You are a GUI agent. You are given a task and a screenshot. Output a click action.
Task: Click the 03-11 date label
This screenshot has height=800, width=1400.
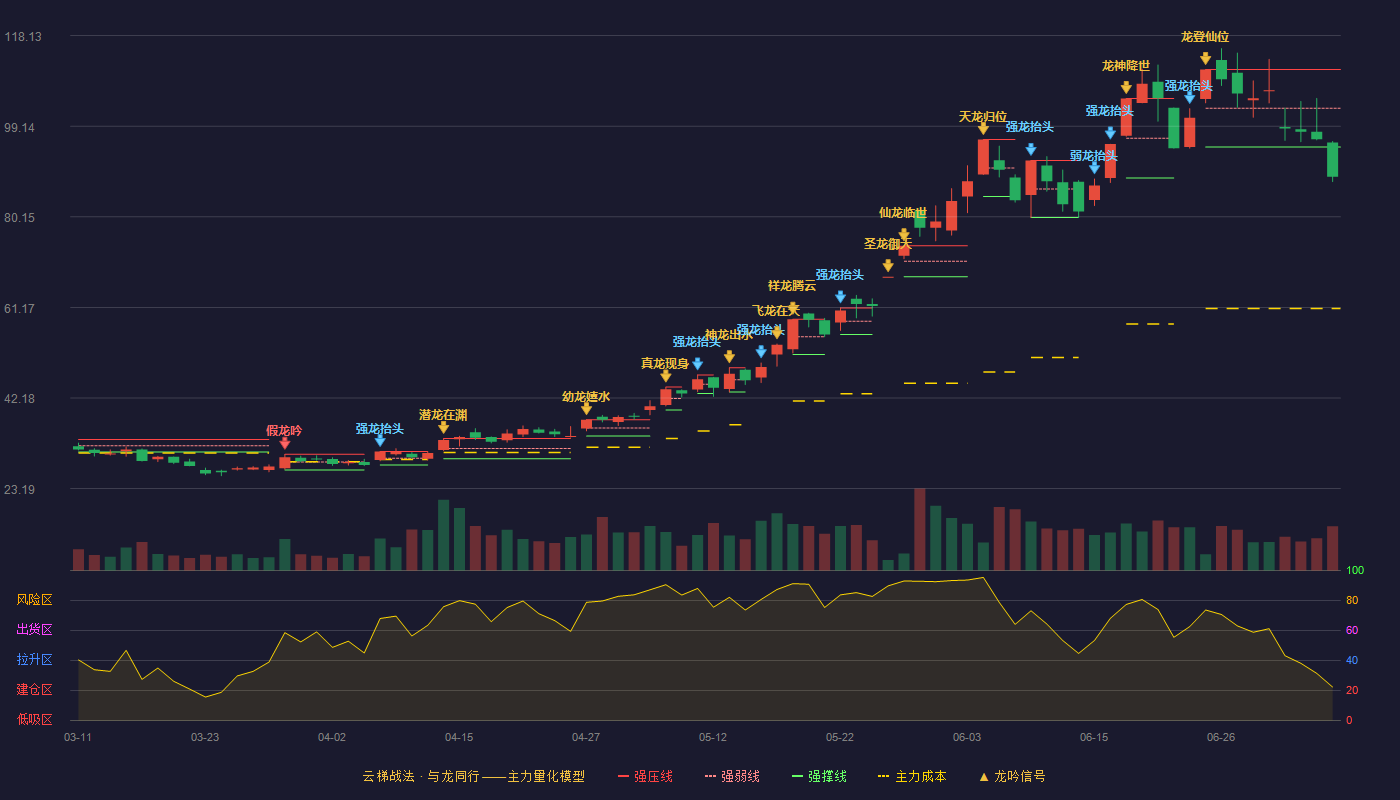pyautogui.click(x=78, y=737)
